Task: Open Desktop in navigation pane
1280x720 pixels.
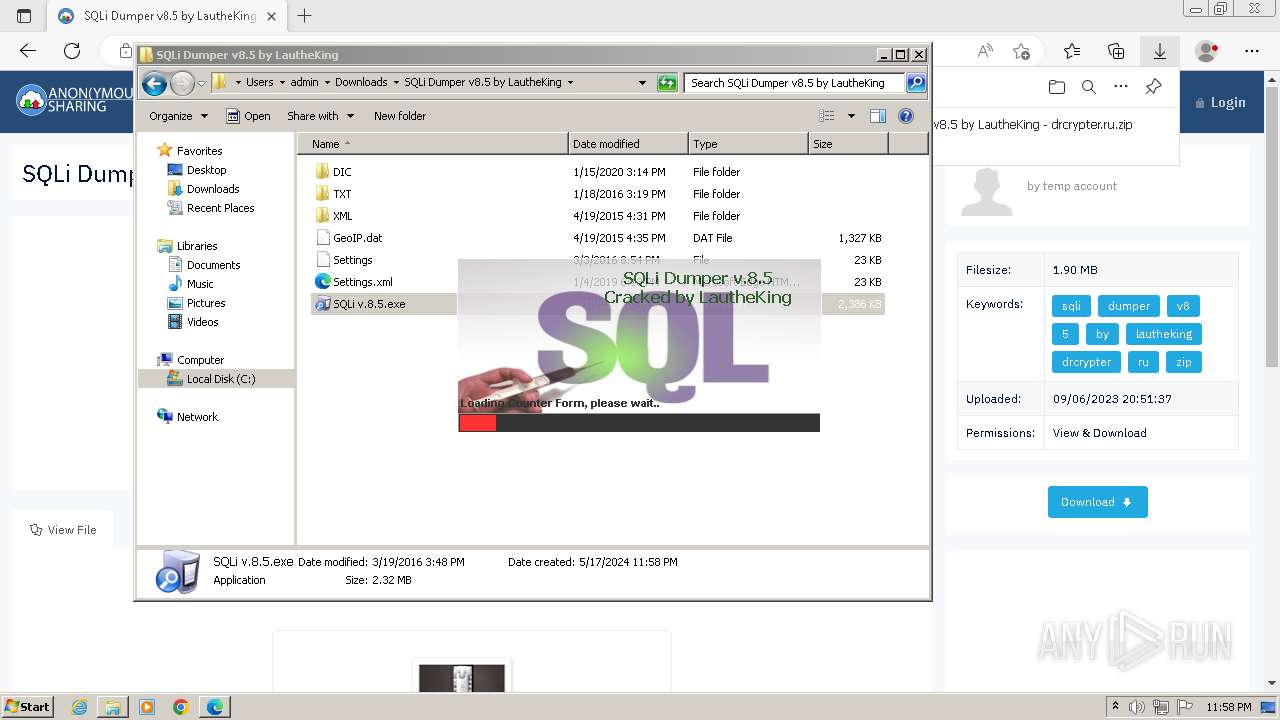Action: [206, 170]
